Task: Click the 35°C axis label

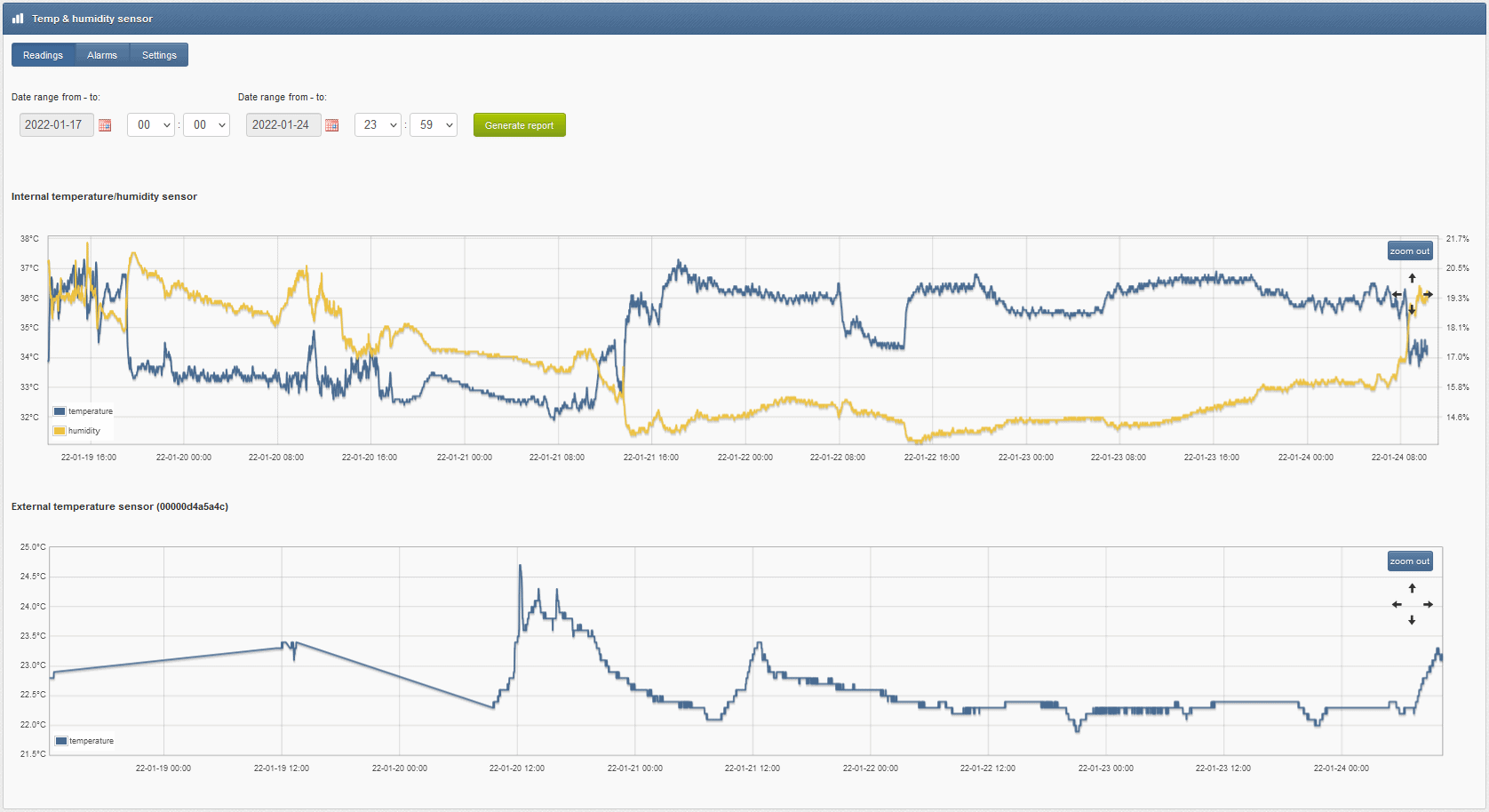Action: click(x=29, y=328)
